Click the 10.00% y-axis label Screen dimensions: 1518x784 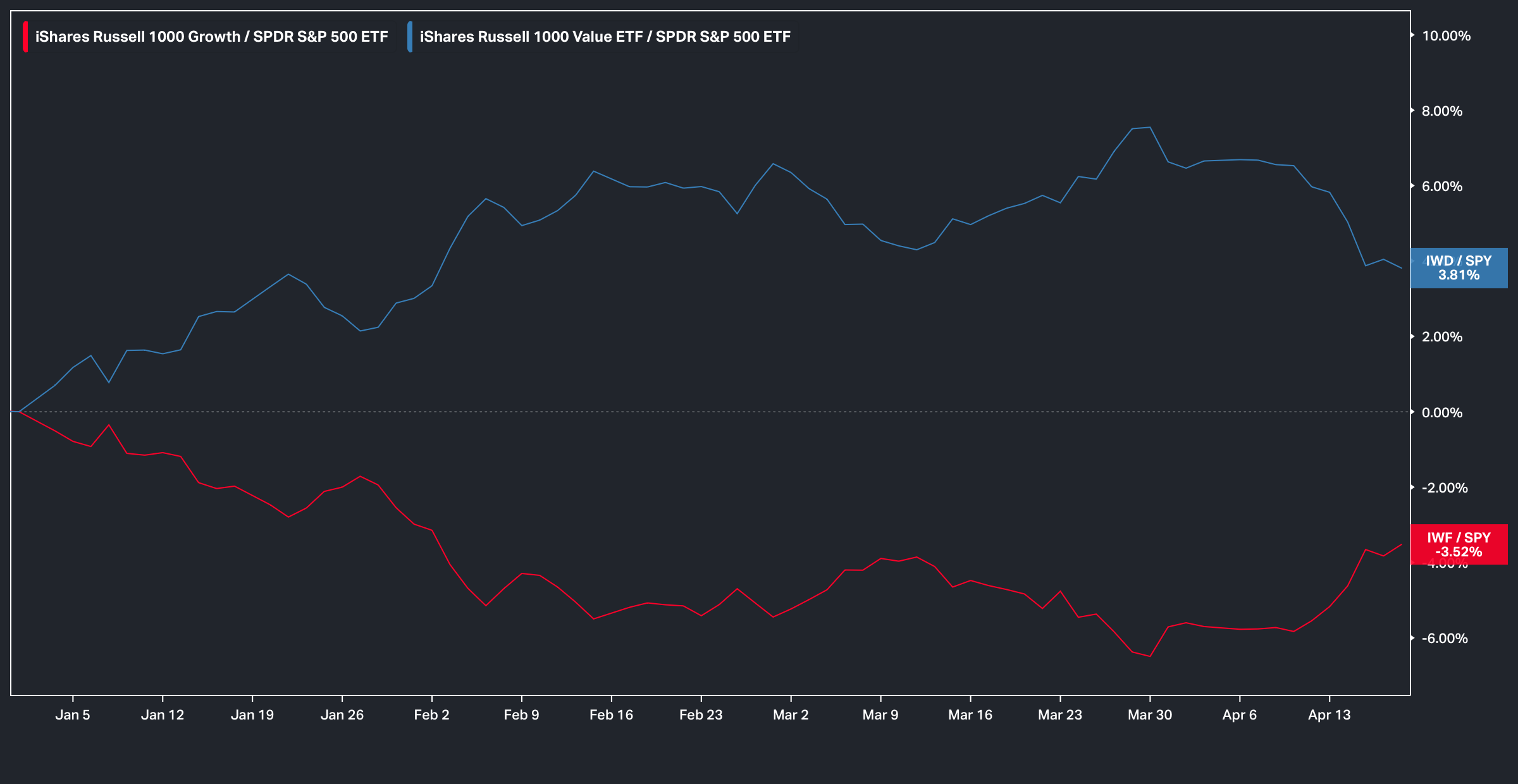point(1446,36)
